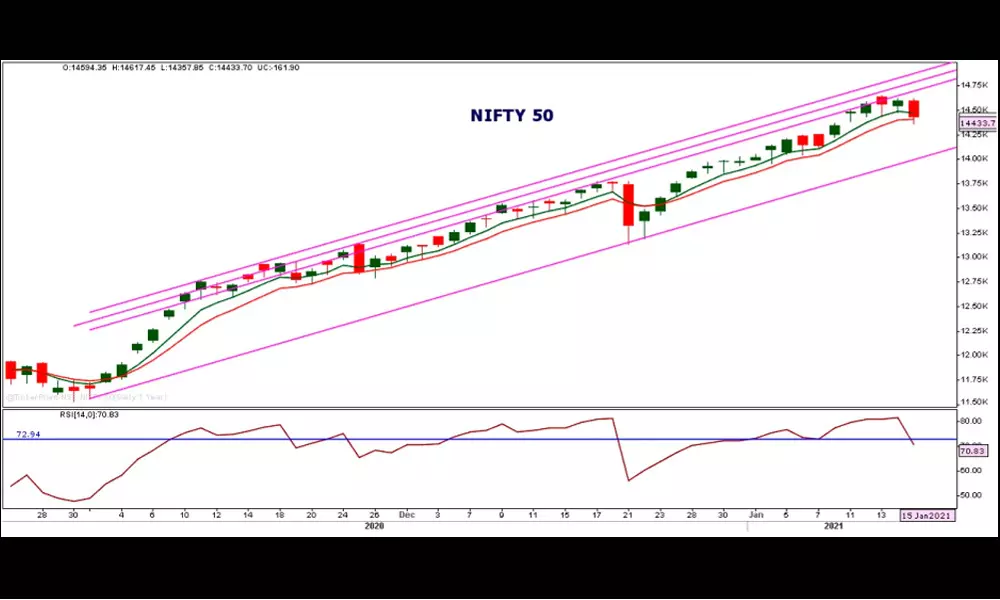
Task: Click the 13.00K price axis label
Action: 976,257
